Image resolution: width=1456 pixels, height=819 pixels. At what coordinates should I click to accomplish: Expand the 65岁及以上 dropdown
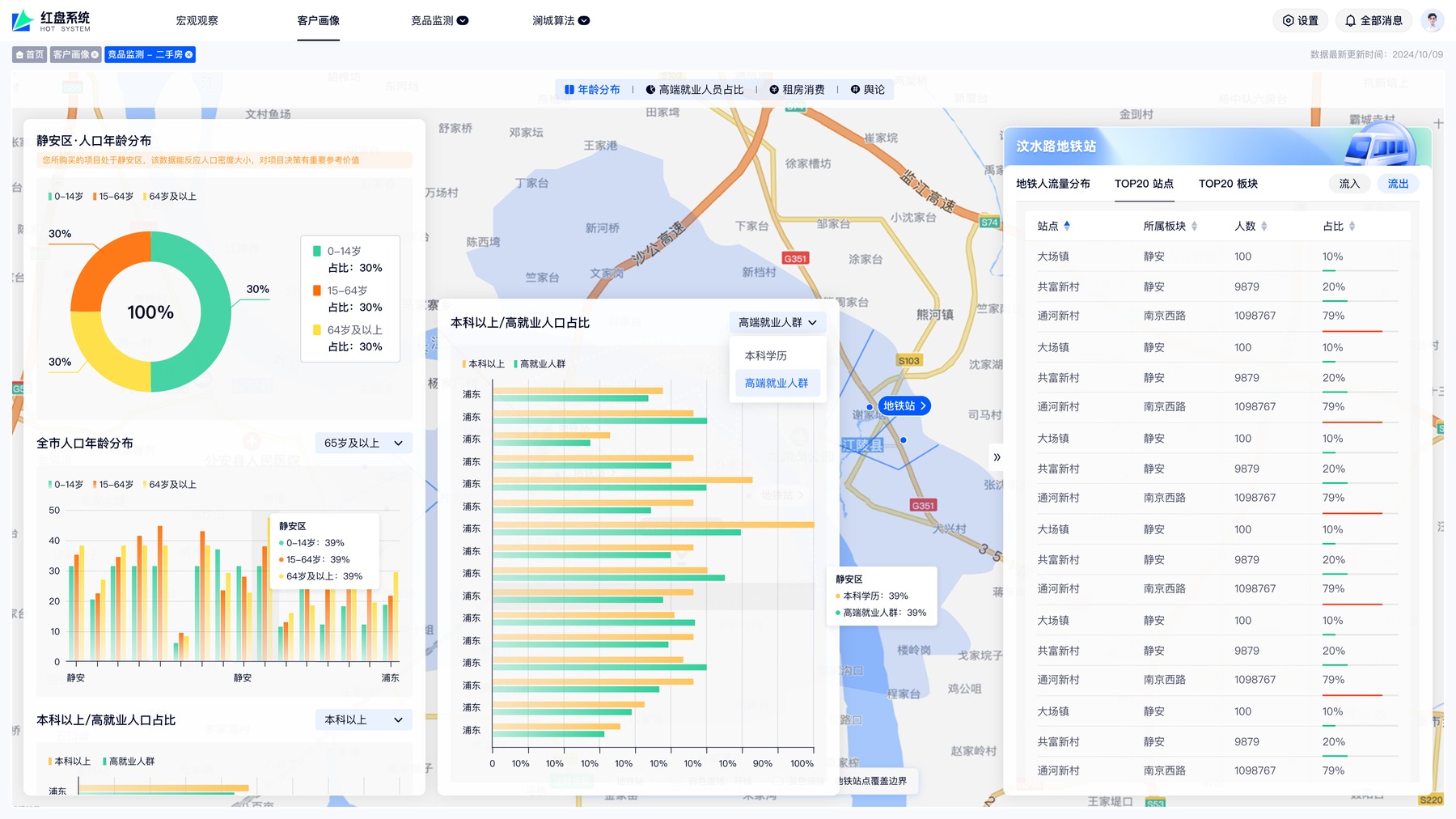tap(363, 443)
